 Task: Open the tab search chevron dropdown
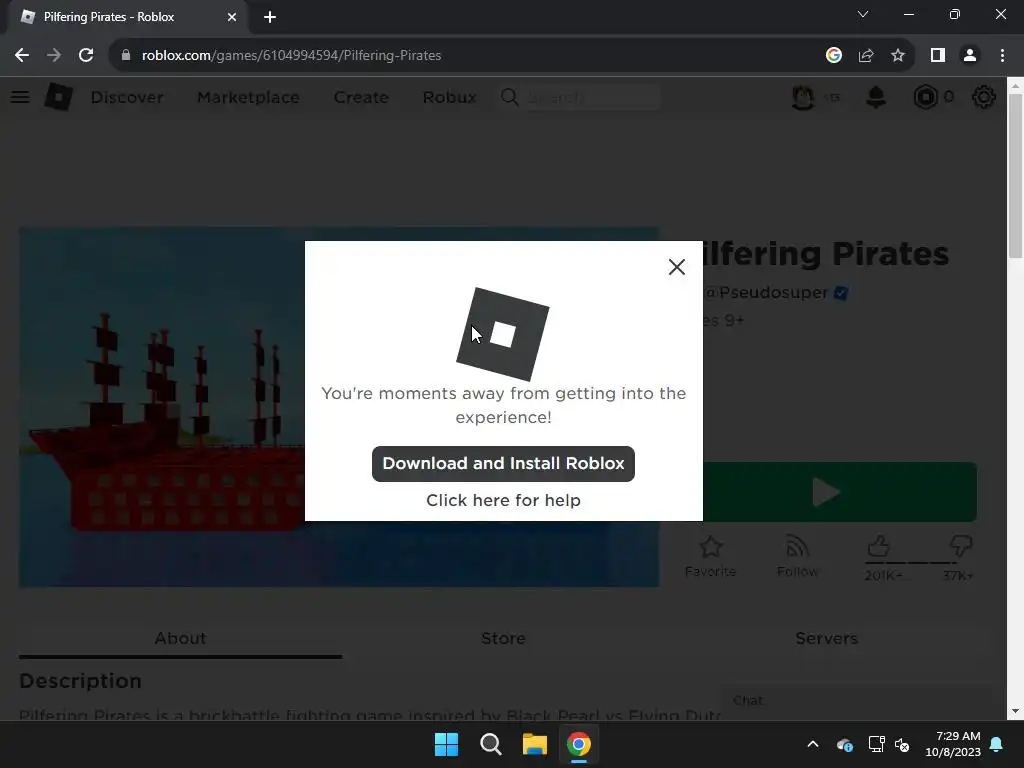click(863, 14)
